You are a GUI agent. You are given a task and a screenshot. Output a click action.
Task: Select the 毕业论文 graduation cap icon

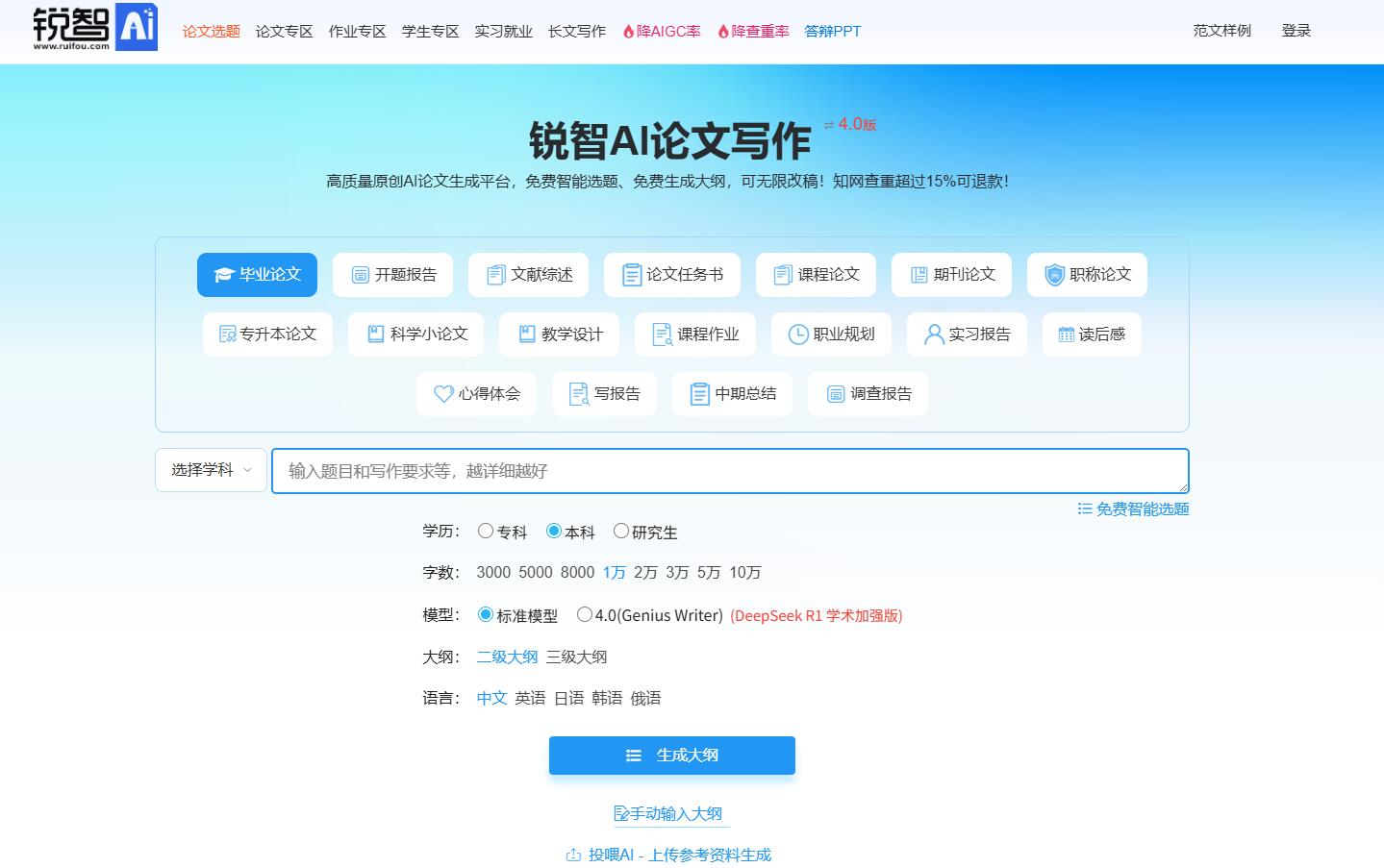tap(224, 275)
